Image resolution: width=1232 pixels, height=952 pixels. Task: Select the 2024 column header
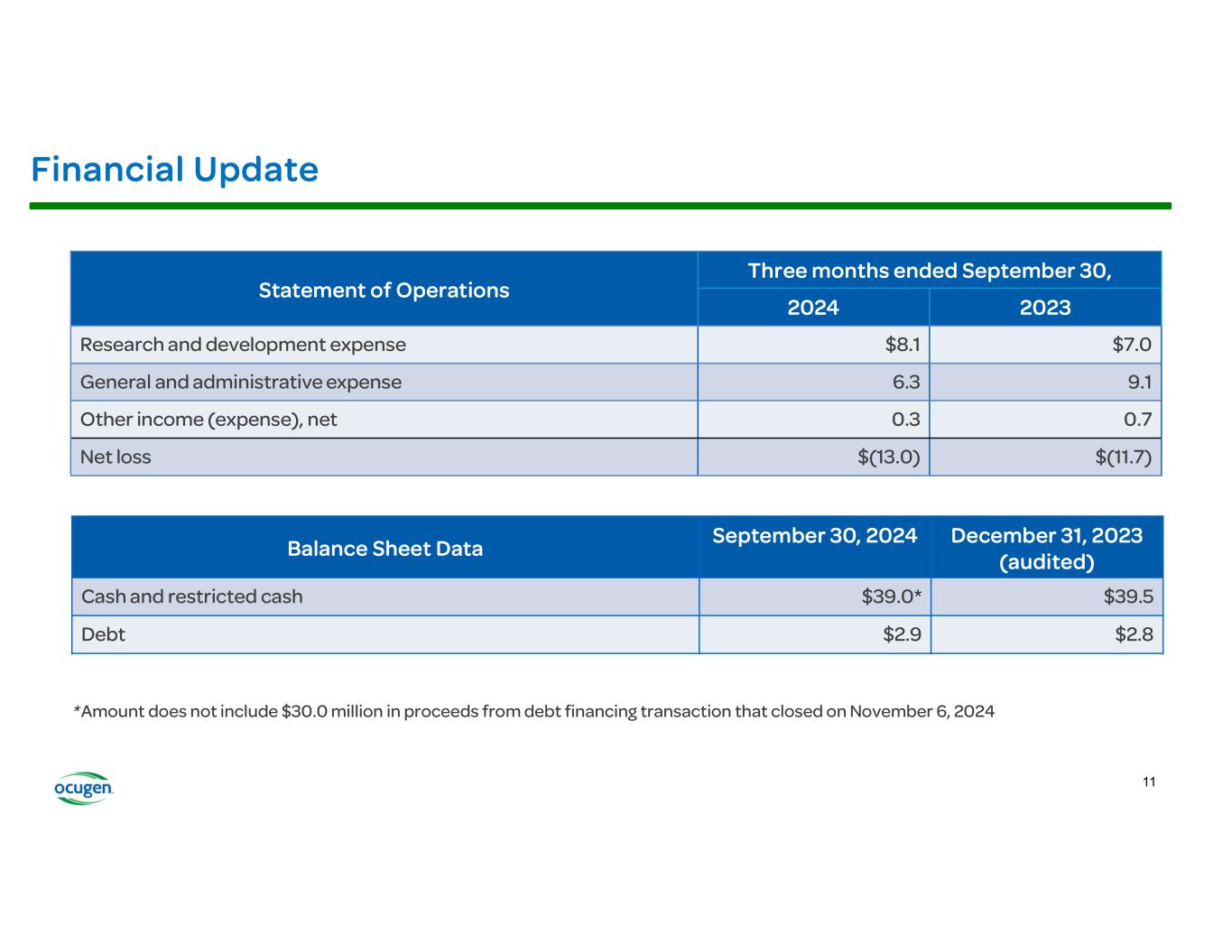coord(812,308)
